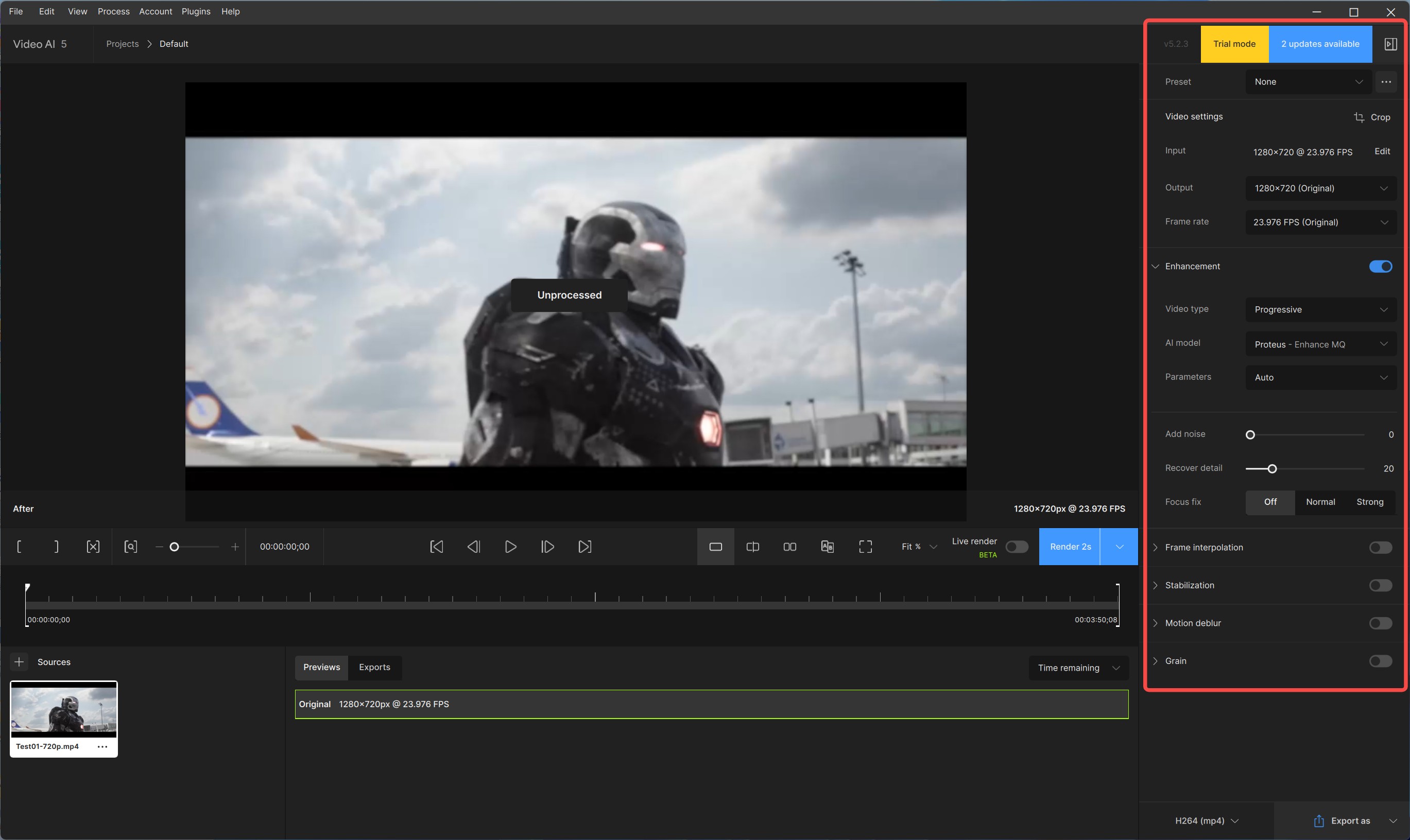Open Test01-720p.mp4 three-dot options
The height and width of the screenshot is (840, 1410).
coord(102,747)
